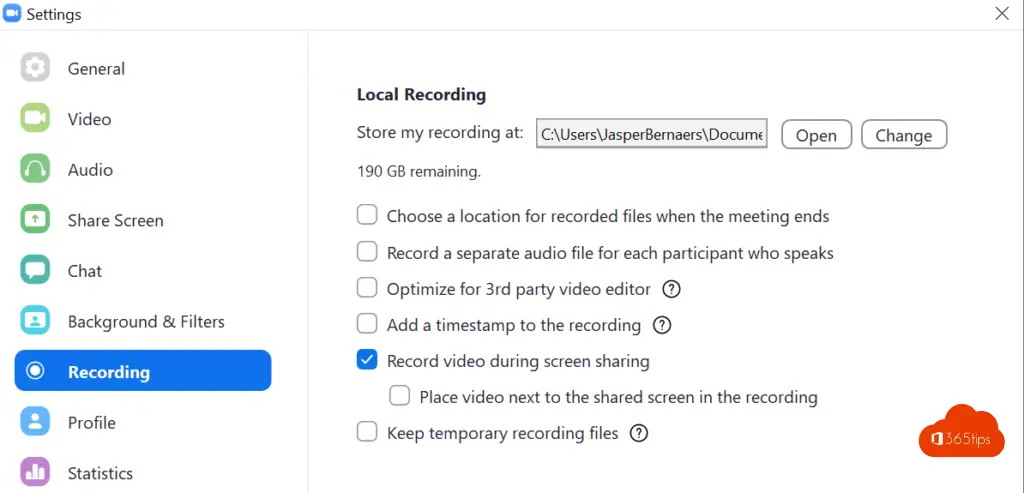Select the Video camera icon
Screen dimensions: 1024x493
click(x=35, y=118)
